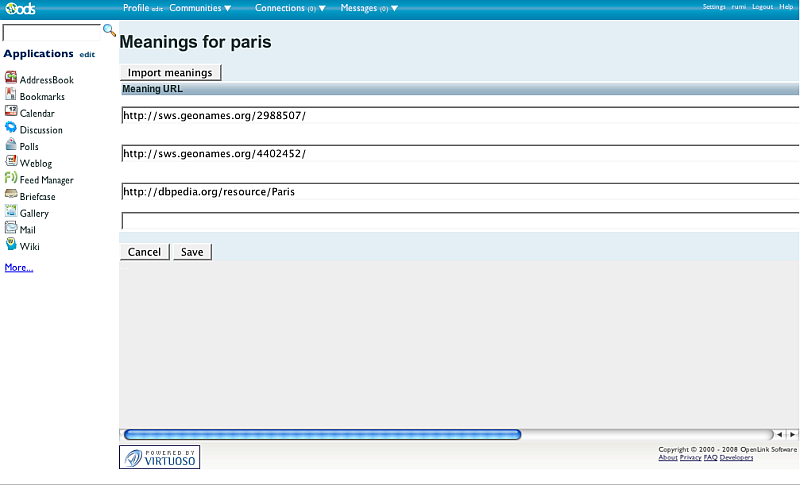Click the search magnifier icon
Viewport: 800px width, 485px height.
[110, 31]
